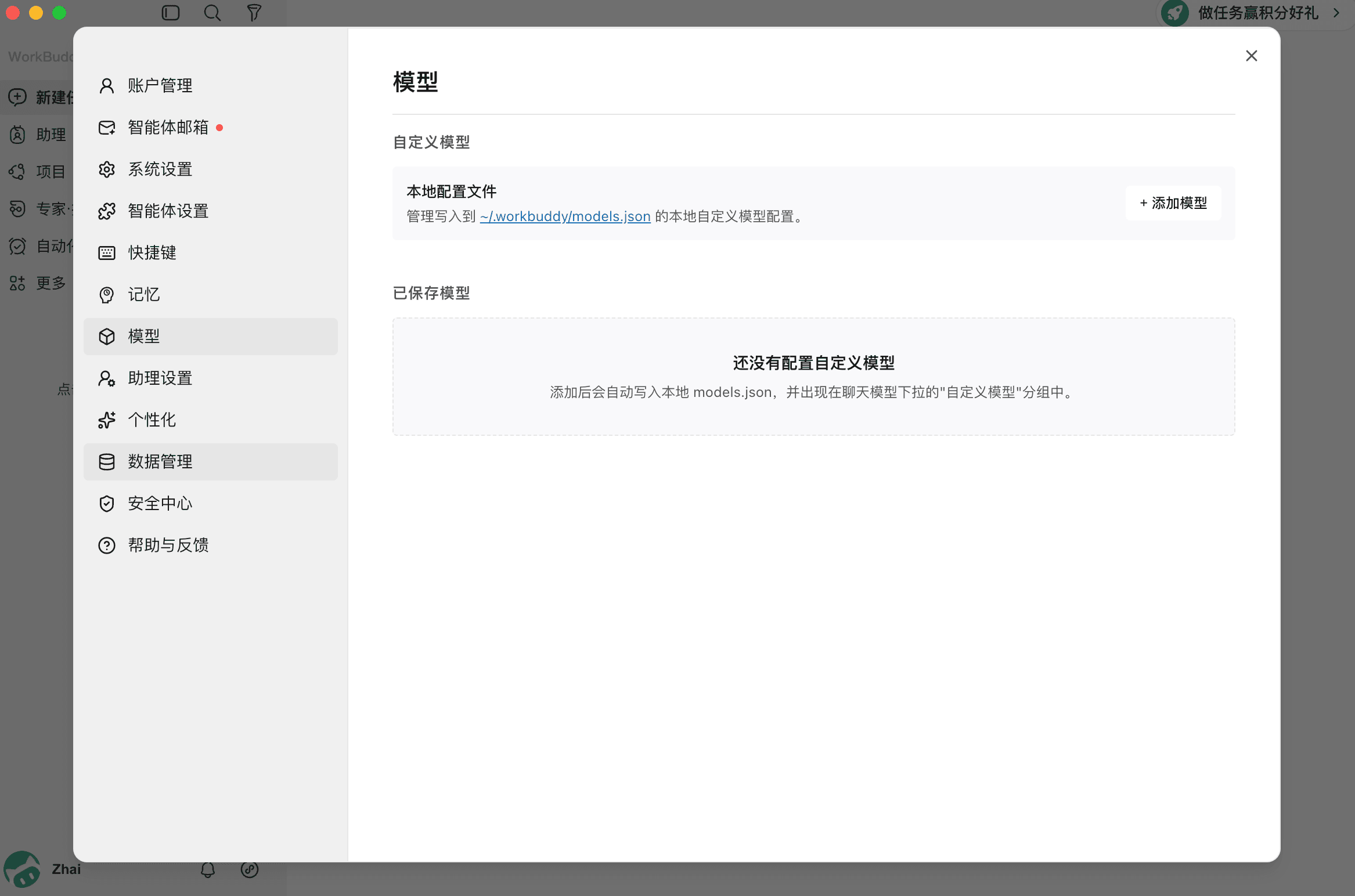
Task: Click the filter funnel icon in title bar
Action: tap(254, 13)
